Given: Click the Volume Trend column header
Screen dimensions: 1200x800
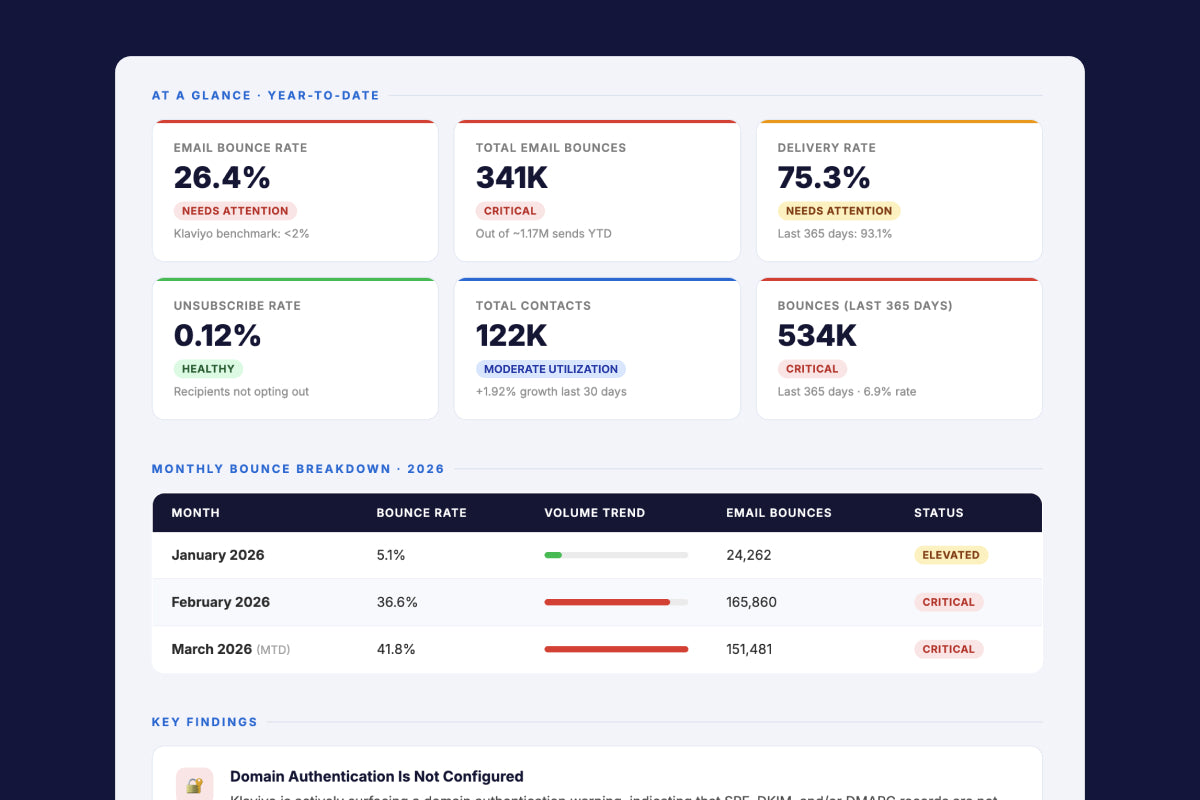Looking at the screenshot, I should [x=595, y=513].
